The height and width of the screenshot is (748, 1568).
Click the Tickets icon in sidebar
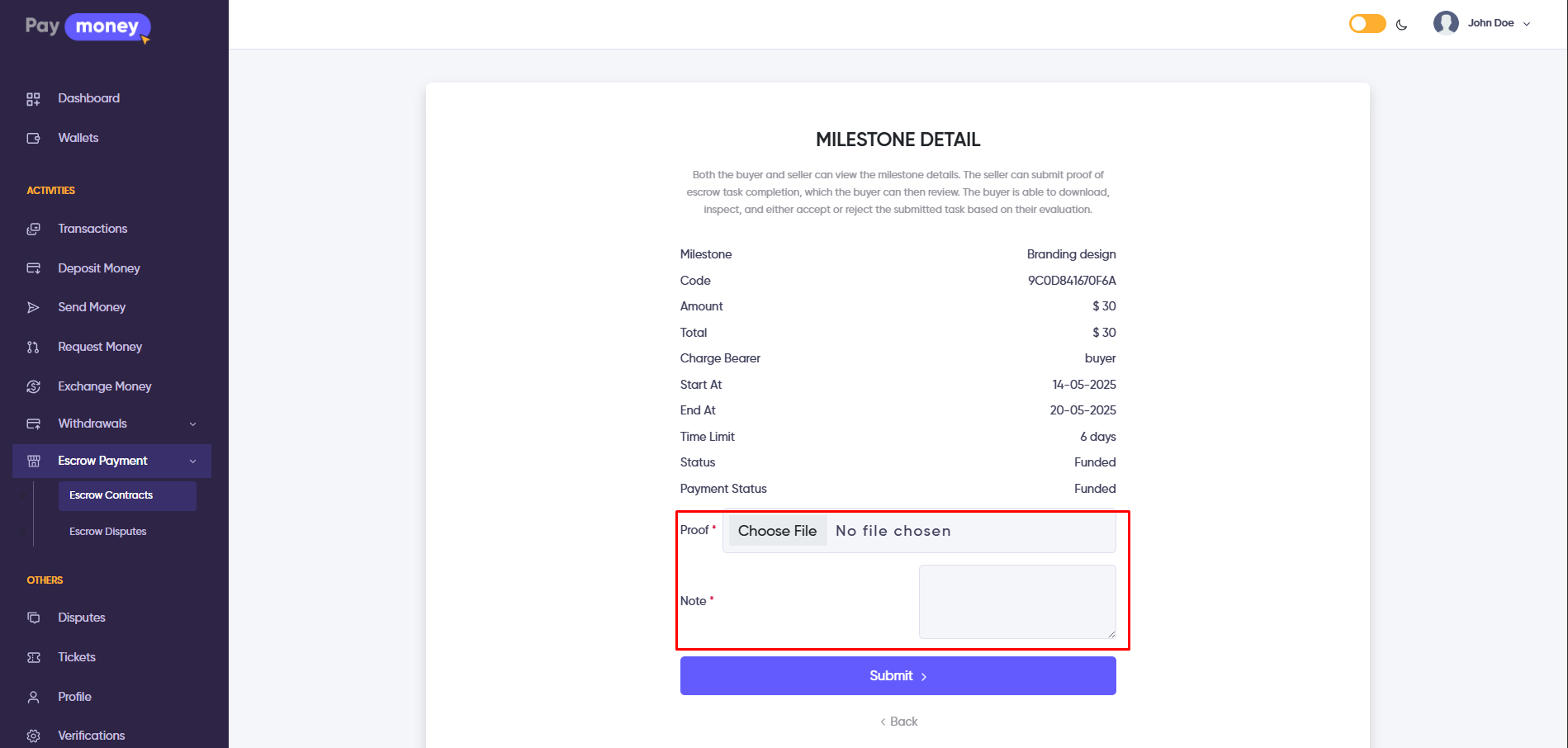[33, 658]
